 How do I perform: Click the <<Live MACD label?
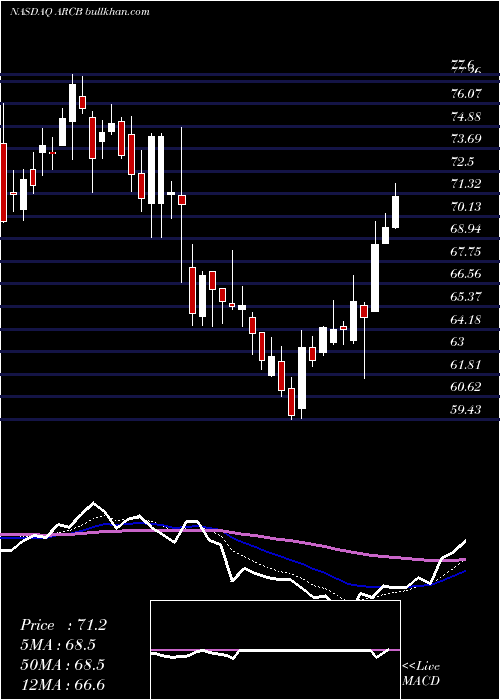(x=421, y=673)
